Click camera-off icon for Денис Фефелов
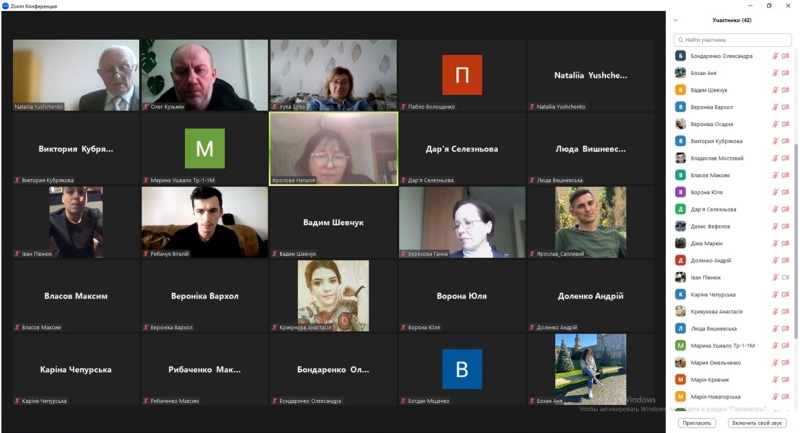The width and height of the screenshot is (800, 433). pyautogui.click(x=786, y=226)
